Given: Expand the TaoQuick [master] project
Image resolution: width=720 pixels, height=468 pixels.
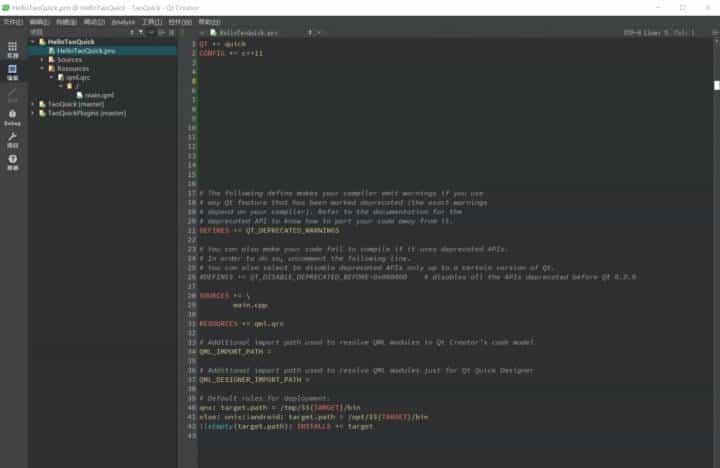Looking at the screenshot, I should 33,104.
